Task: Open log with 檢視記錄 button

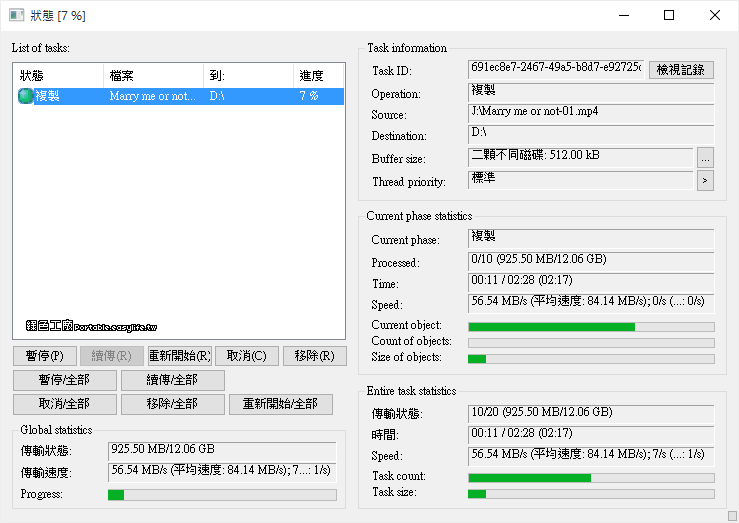Action: click(x=681, y=70)
